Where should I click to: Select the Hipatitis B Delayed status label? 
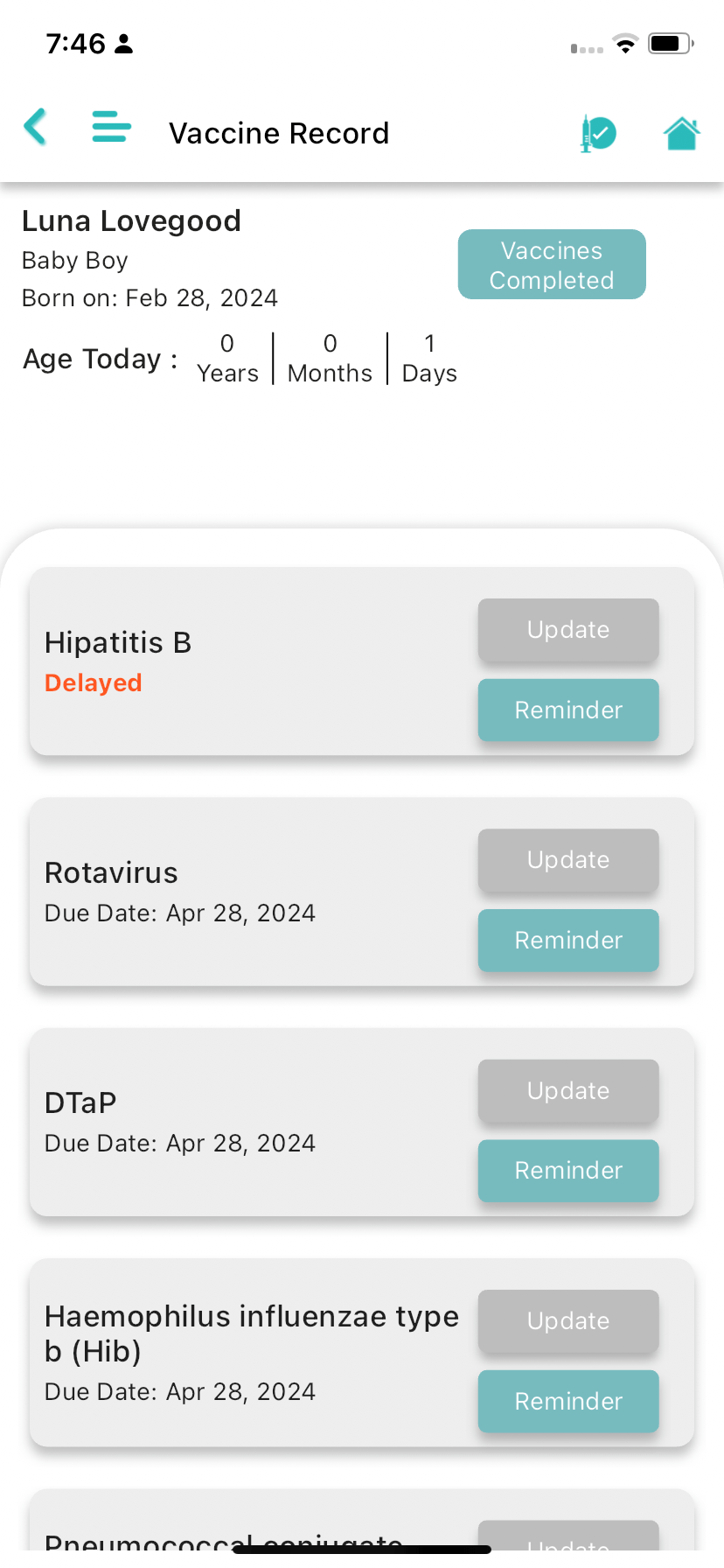[x=94, y=682]
